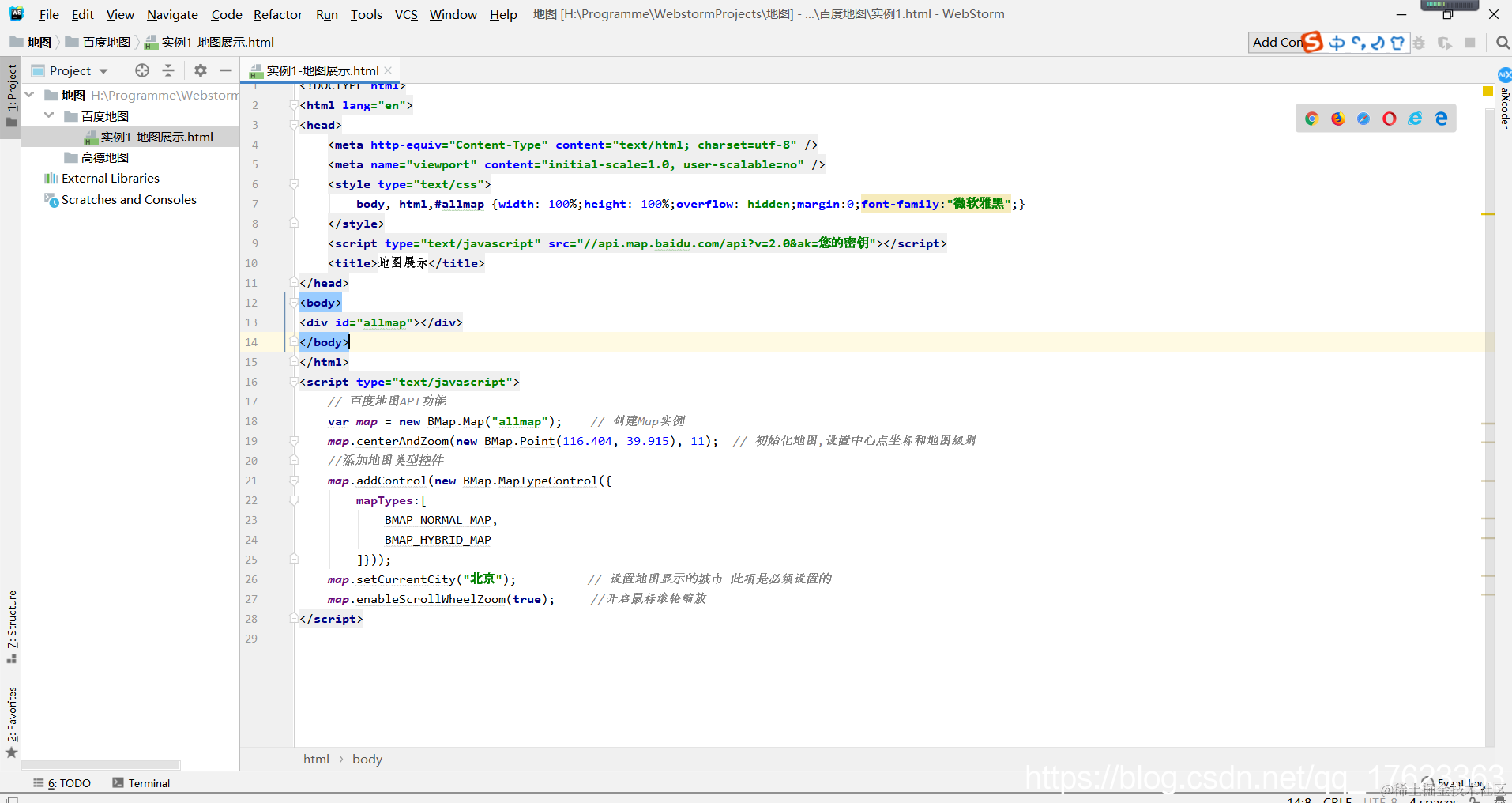
Task: Collapse all nodes in Project panel
Action: (x=168, y=70)
